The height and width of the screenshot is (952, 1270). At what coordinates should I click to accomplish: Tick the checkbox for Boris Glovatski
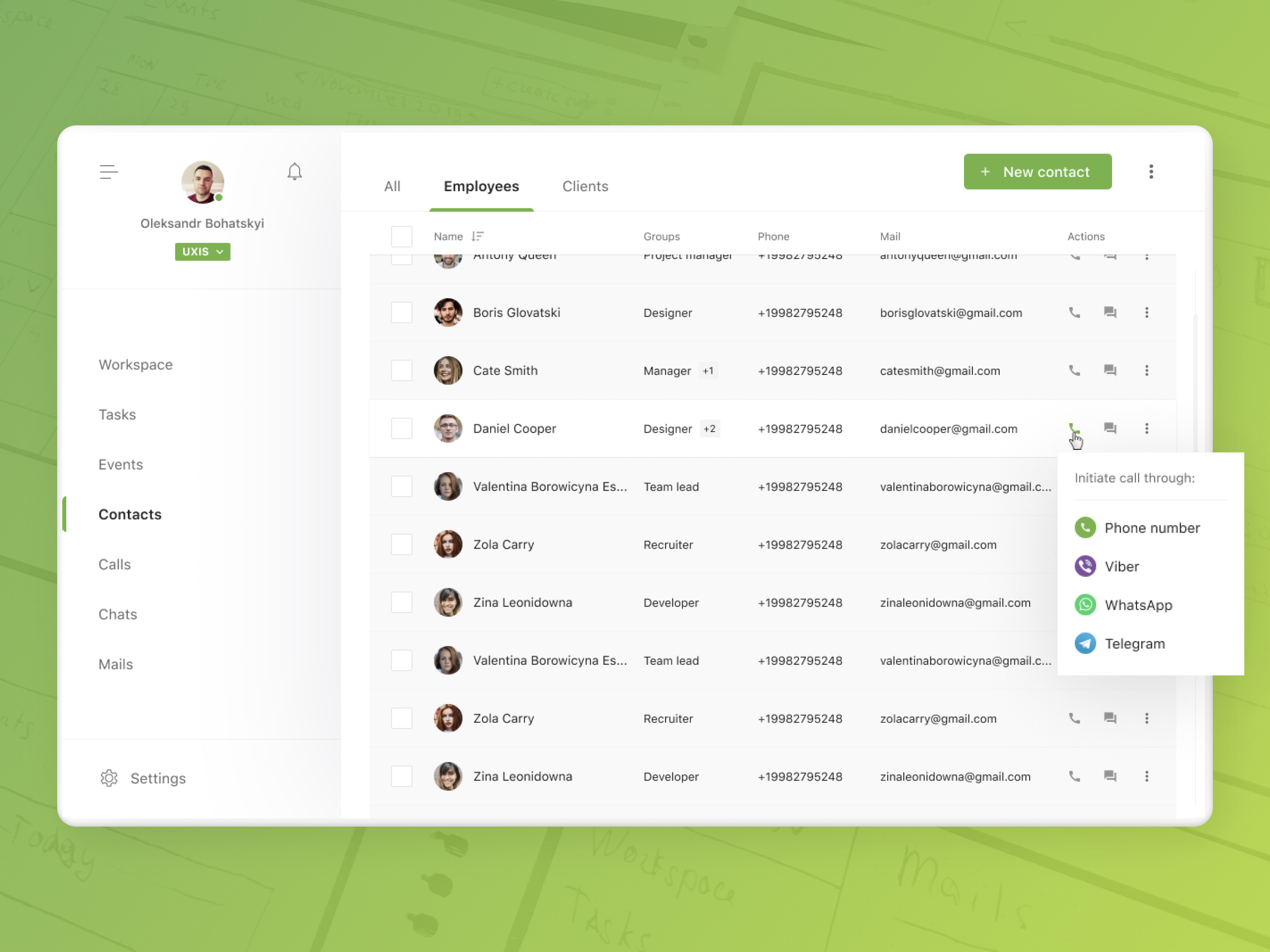[x=401, y=313]
